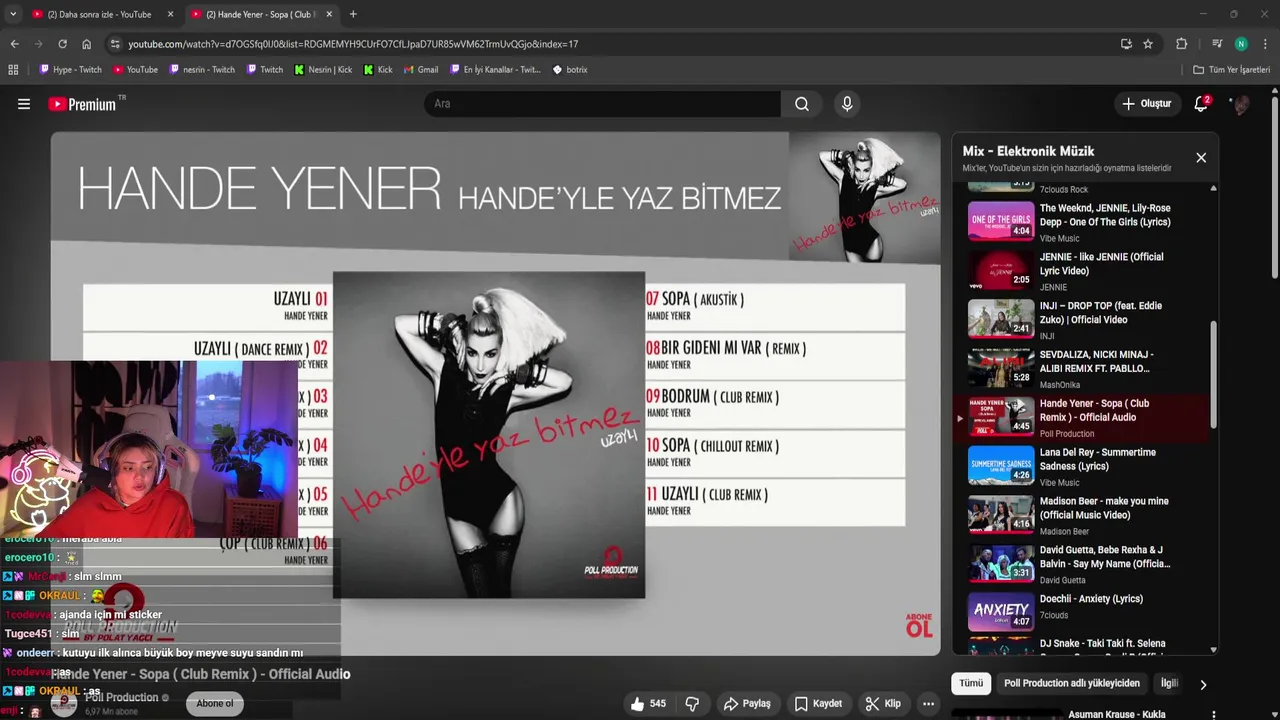This screenshot has height=720, width=1280.
Task: Click the search magnifier button
Action: tap(802, 104)
